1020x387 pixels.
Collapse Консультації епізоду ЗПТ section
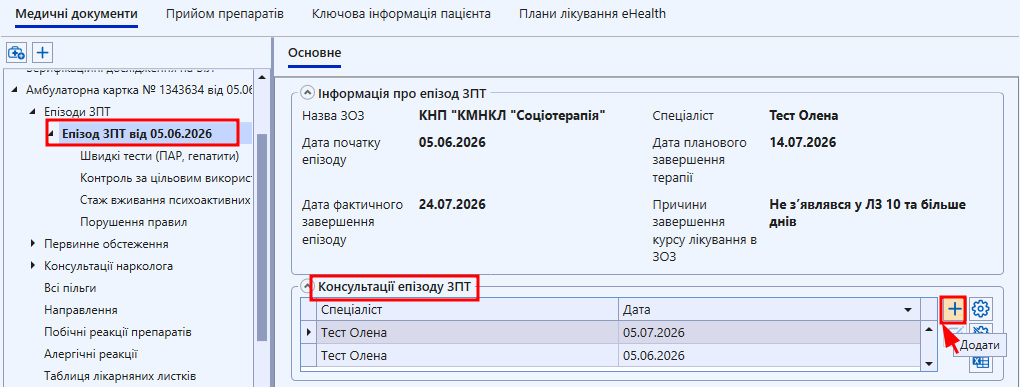(307, 286)
